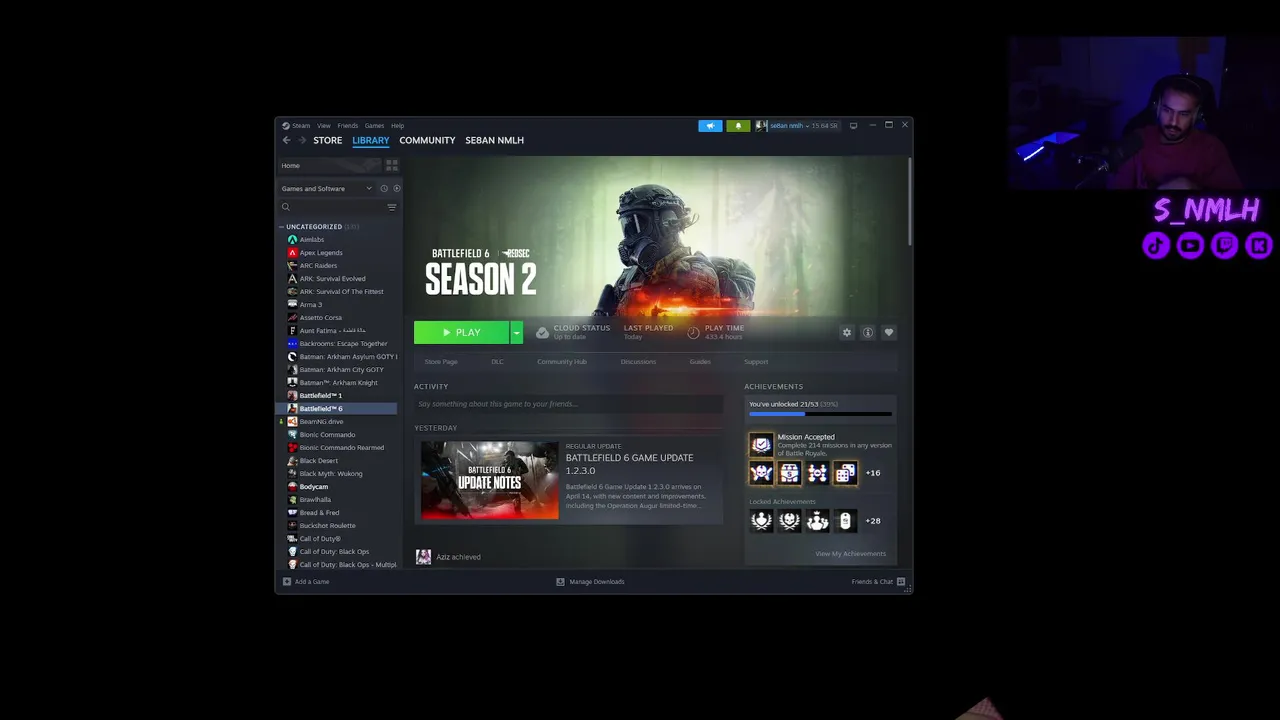Open the Store Page link

click(441, 362)
